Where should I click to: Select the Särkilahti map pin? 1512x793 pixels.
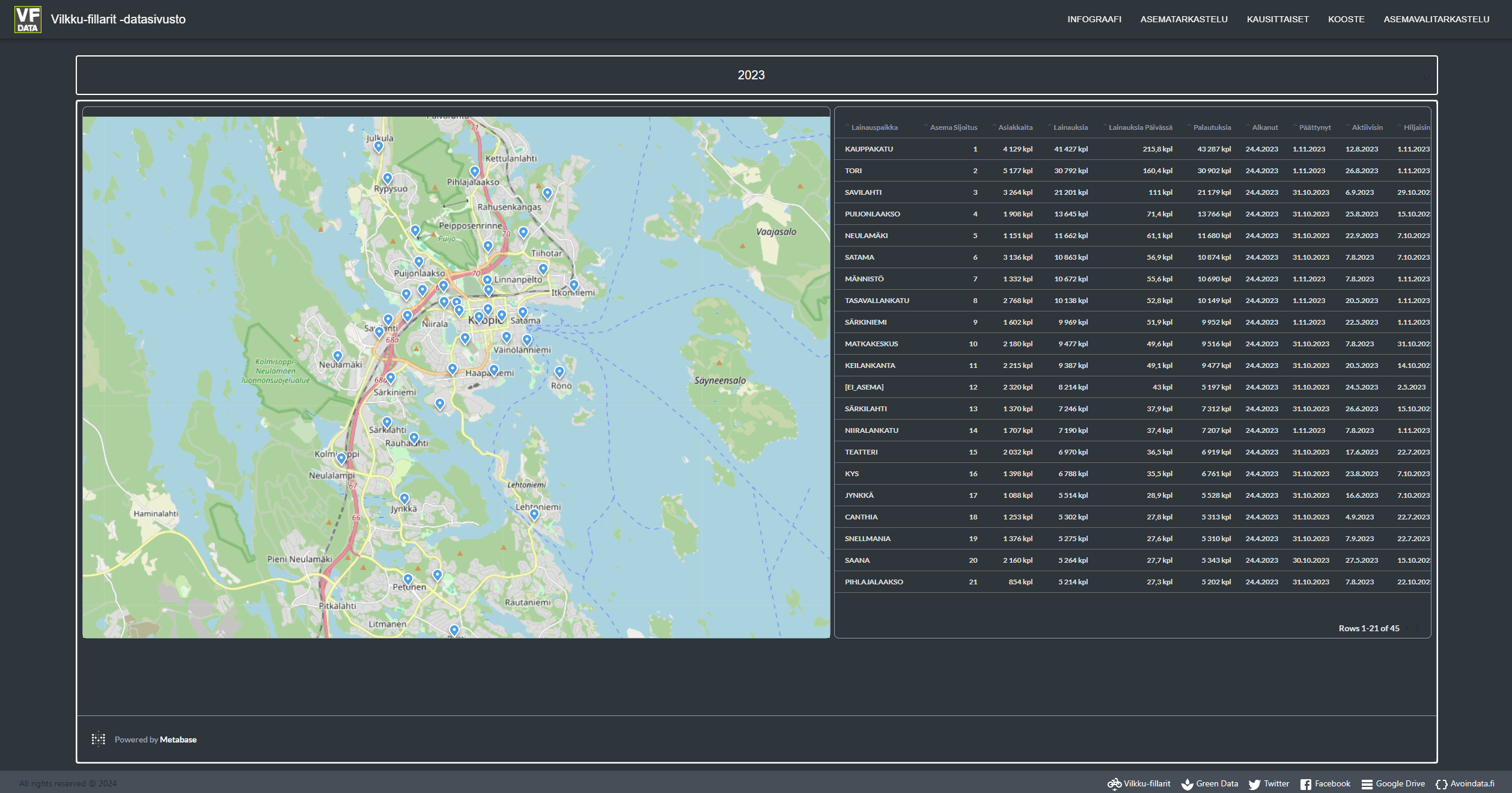pos(387,423)
